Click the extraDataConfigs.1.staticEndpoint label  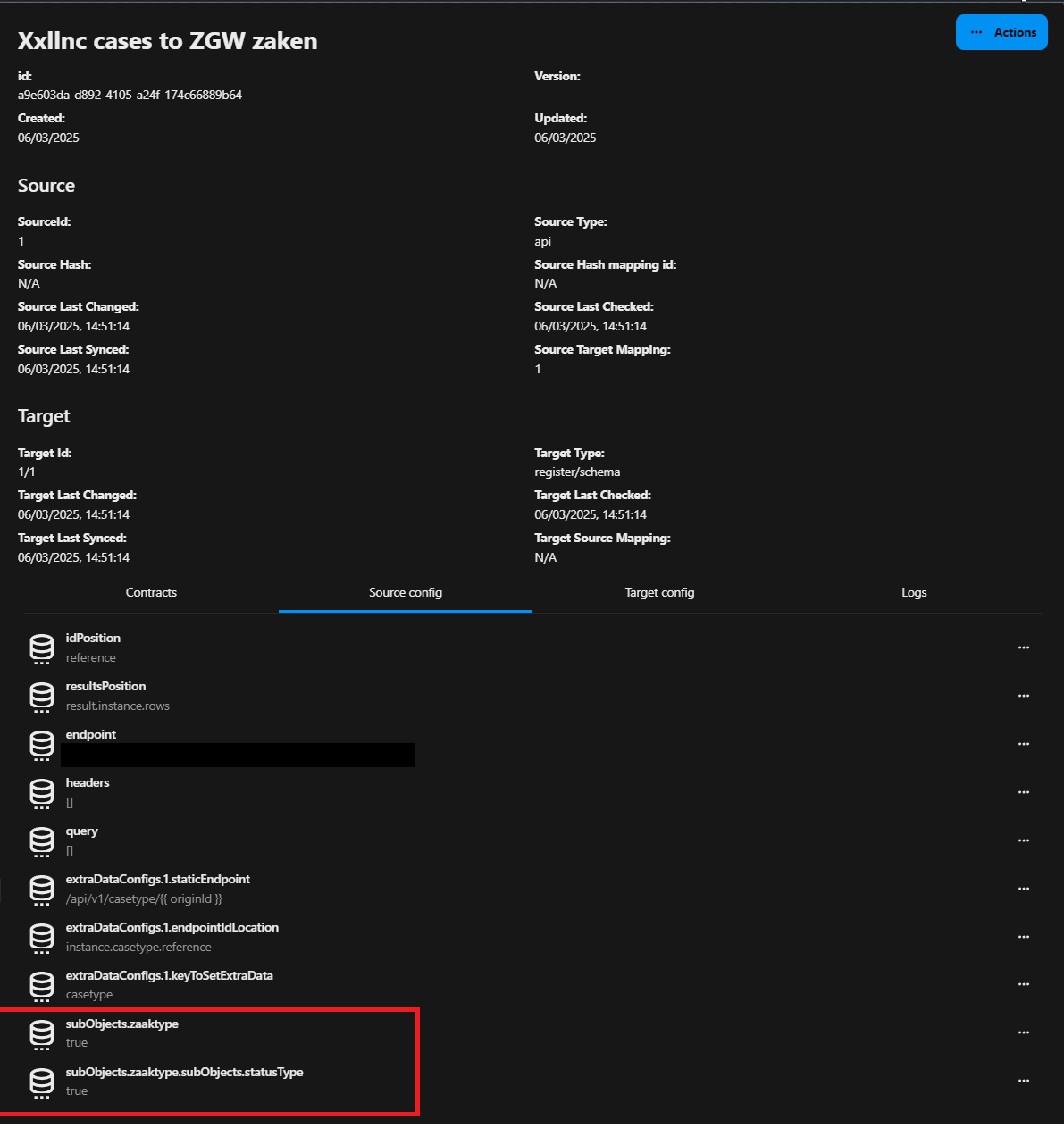coord(158,879)
